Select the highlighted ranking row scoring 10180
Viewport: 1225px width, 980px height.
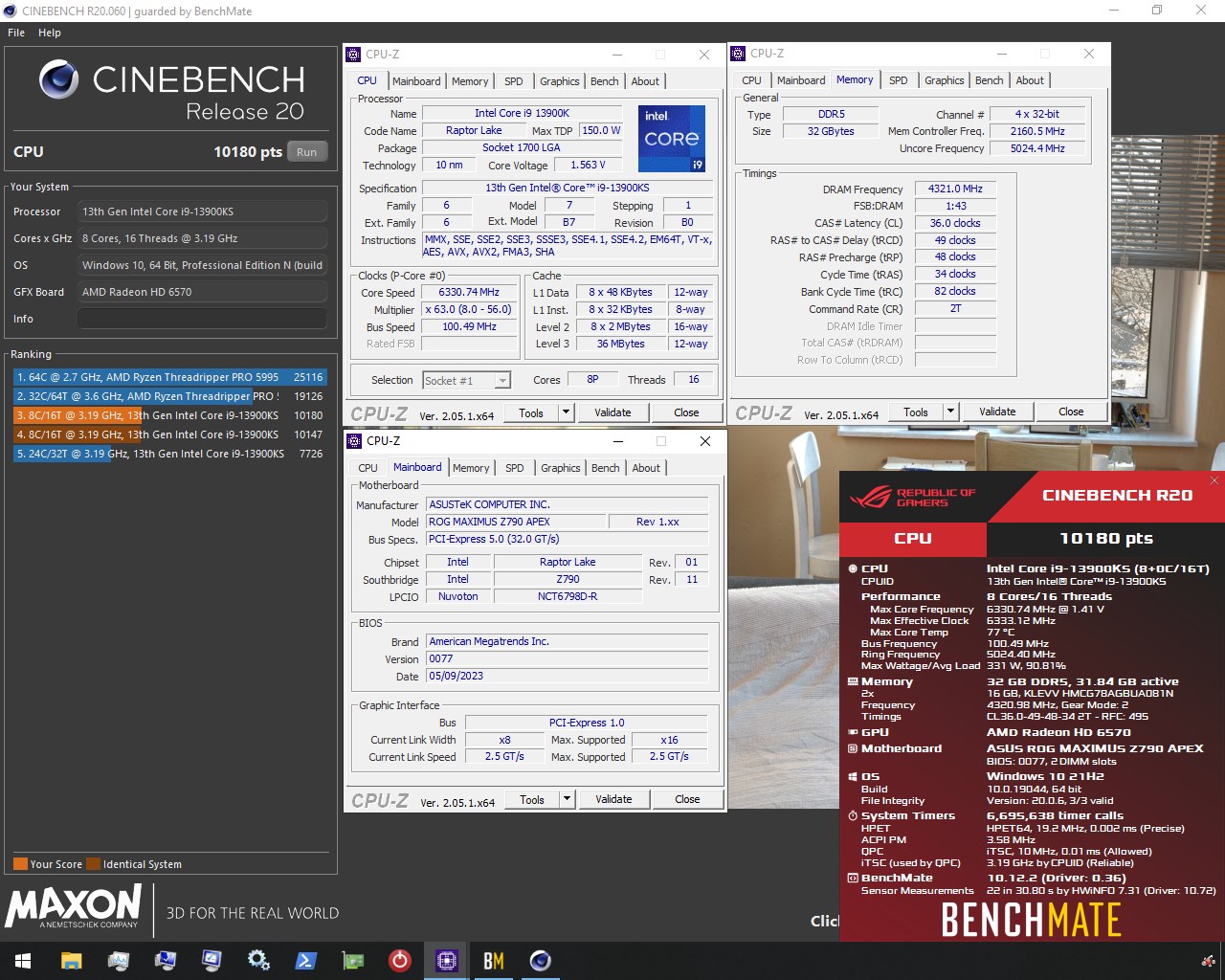(x=169, y=415)
